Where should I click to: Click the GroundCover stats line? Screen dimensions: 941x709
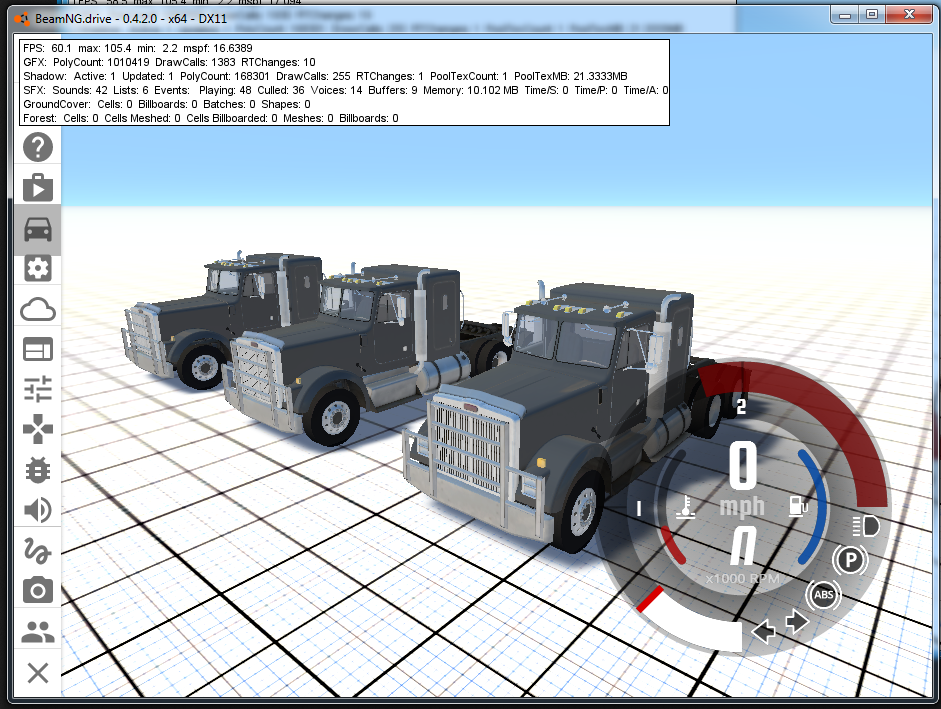(167, 104)
